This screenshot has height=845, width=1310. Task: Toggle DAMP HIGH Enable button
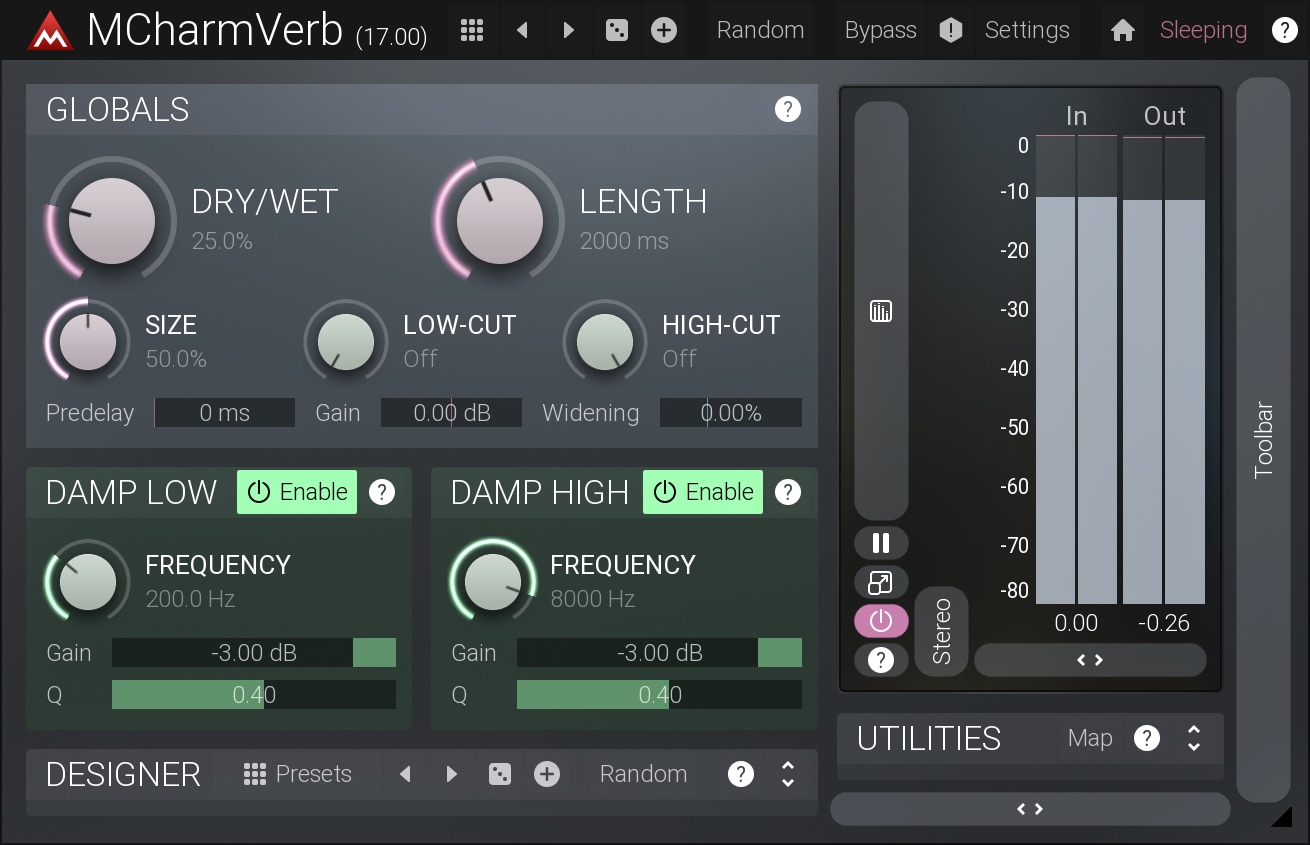tap(703, 492)
